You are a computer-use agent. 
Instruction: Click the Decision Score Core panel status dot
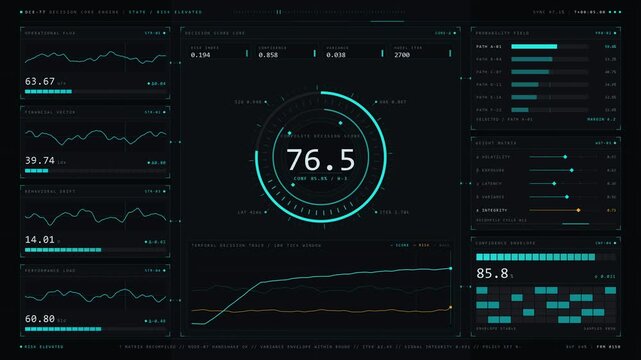(455, 33)
